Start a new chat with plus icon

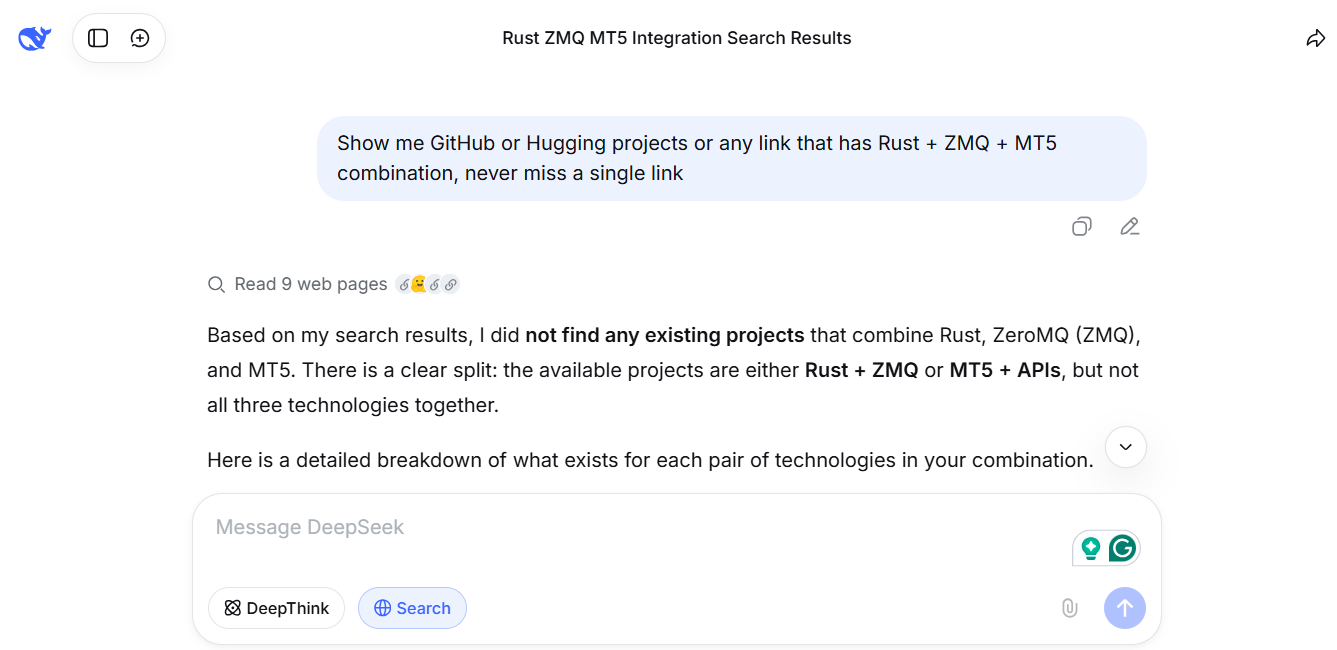tap(140, 38)
